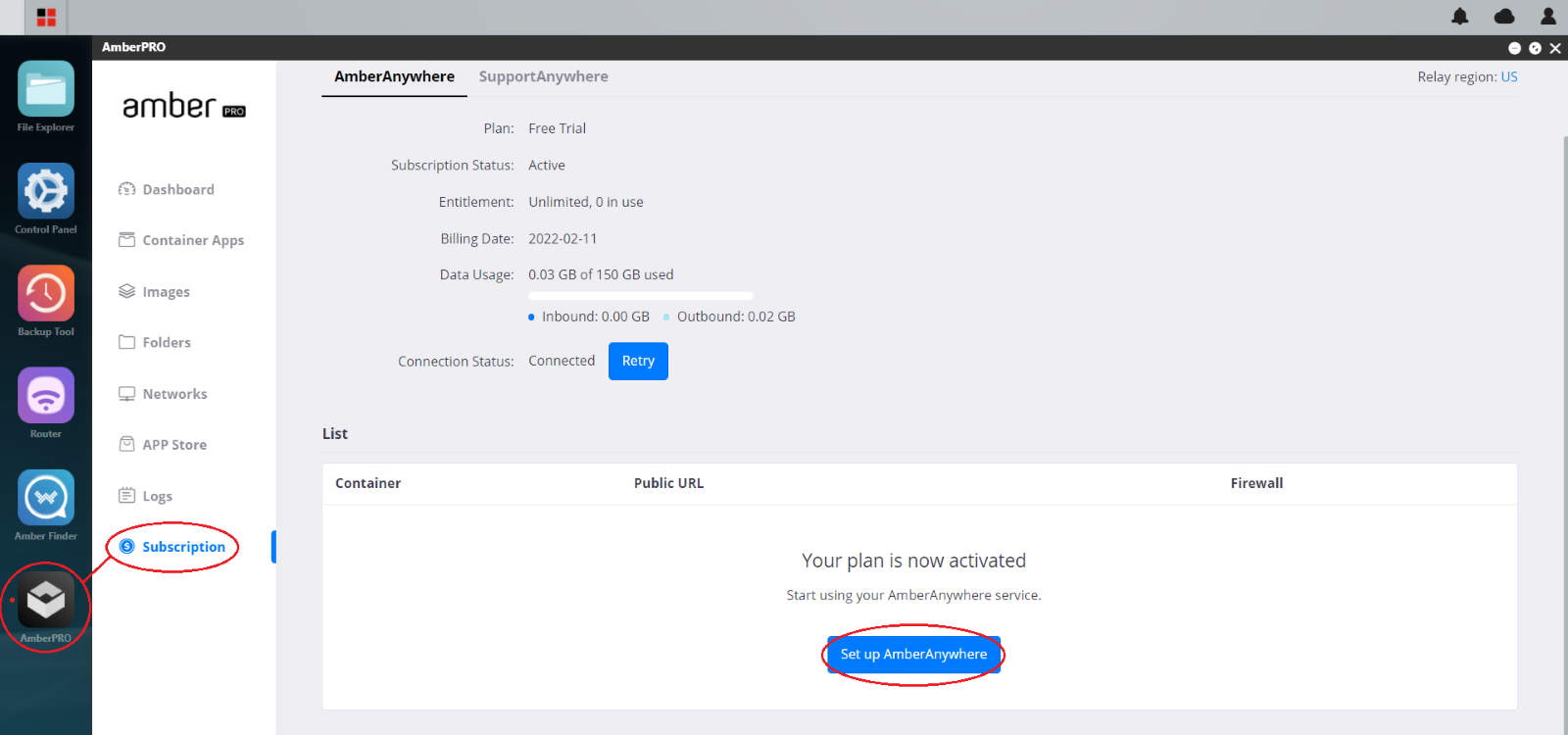The height and width of the screenshot is (735, 1568).
Task: Click the APP Store bag icon
Action: (127, 445)
